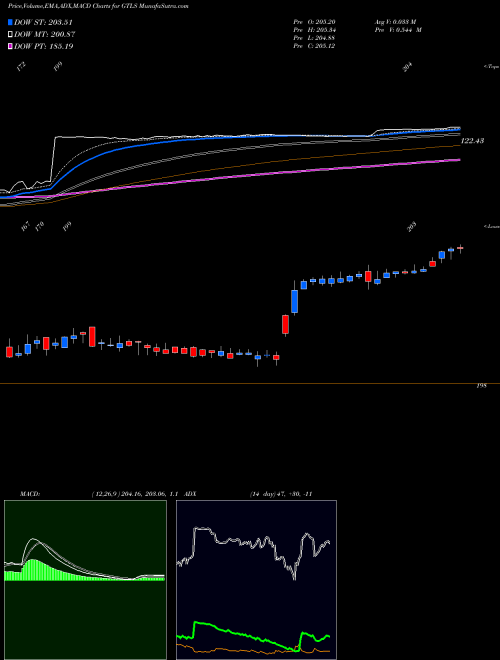This screenshot has width=500, height=660.
Task: Click the 'Pre H: 205.34' high value
Action: (314, 30)
